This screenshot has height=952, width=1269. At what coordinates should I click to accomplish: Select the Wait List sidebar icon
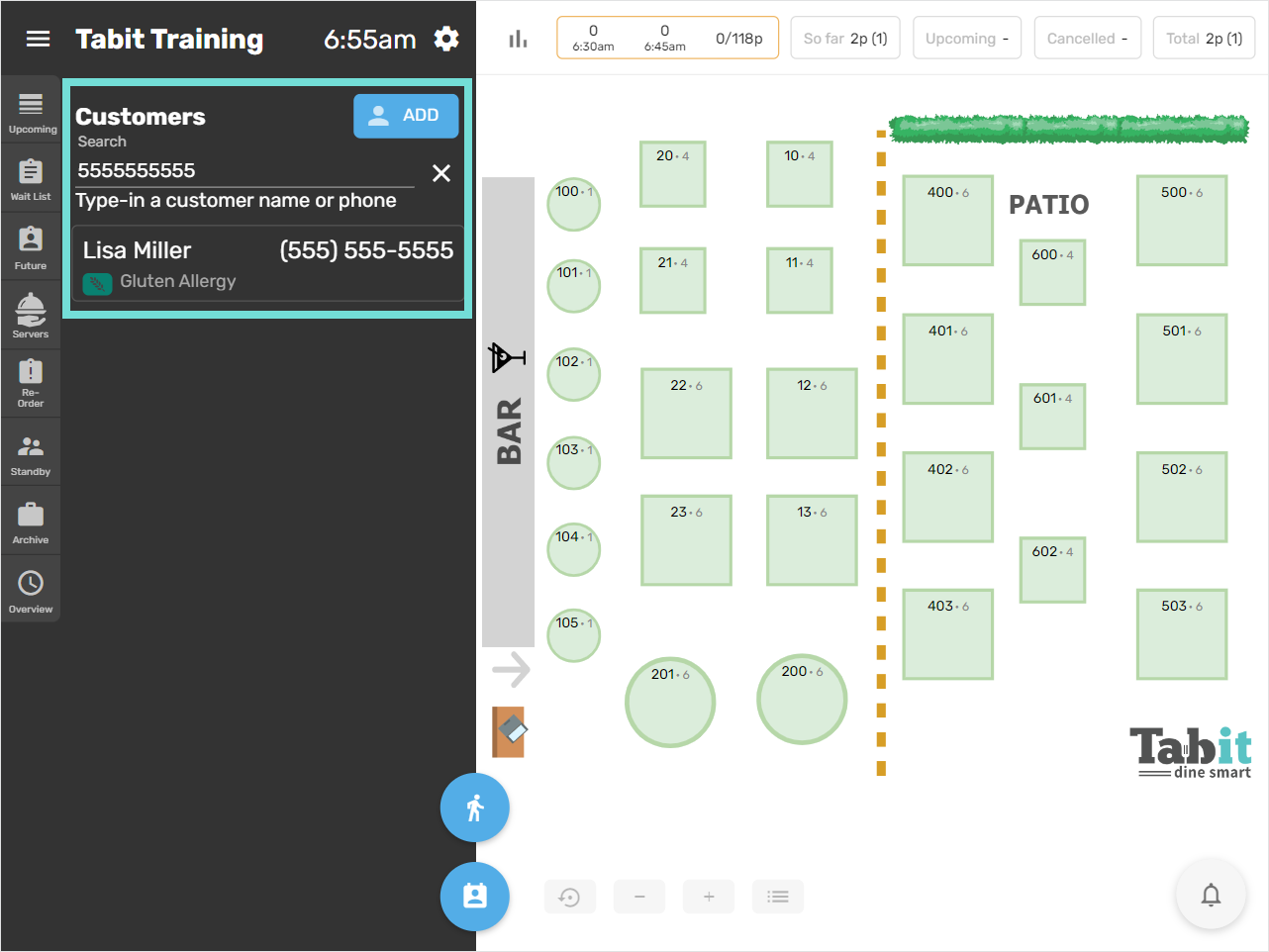31,178
